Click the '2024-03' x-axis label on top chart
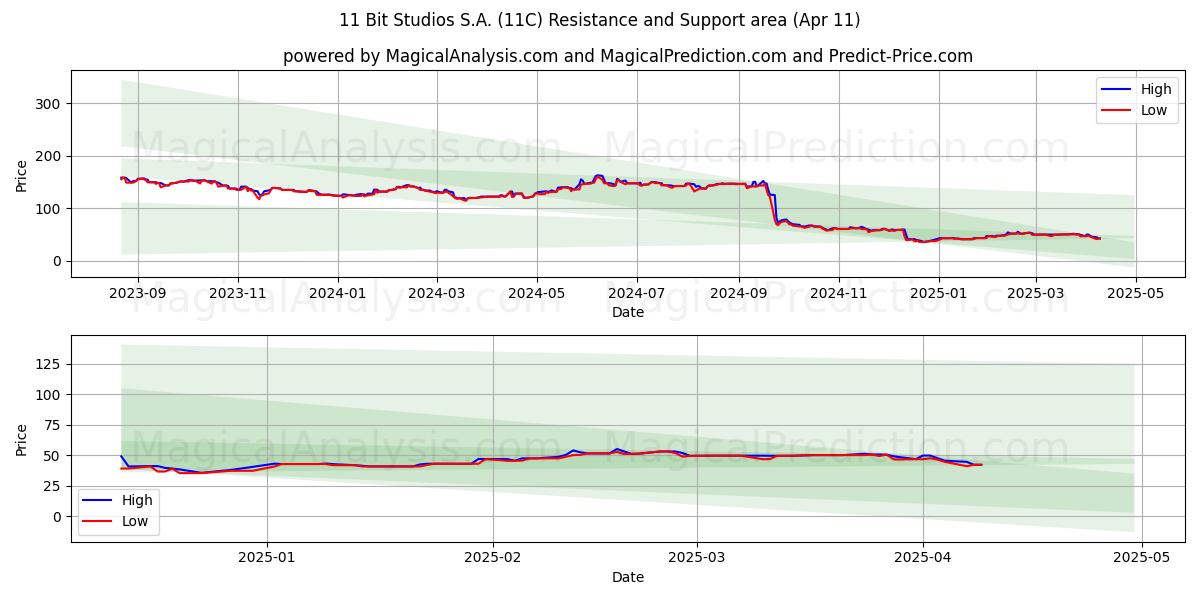1200x600 pixels. (x=436, y=293)
